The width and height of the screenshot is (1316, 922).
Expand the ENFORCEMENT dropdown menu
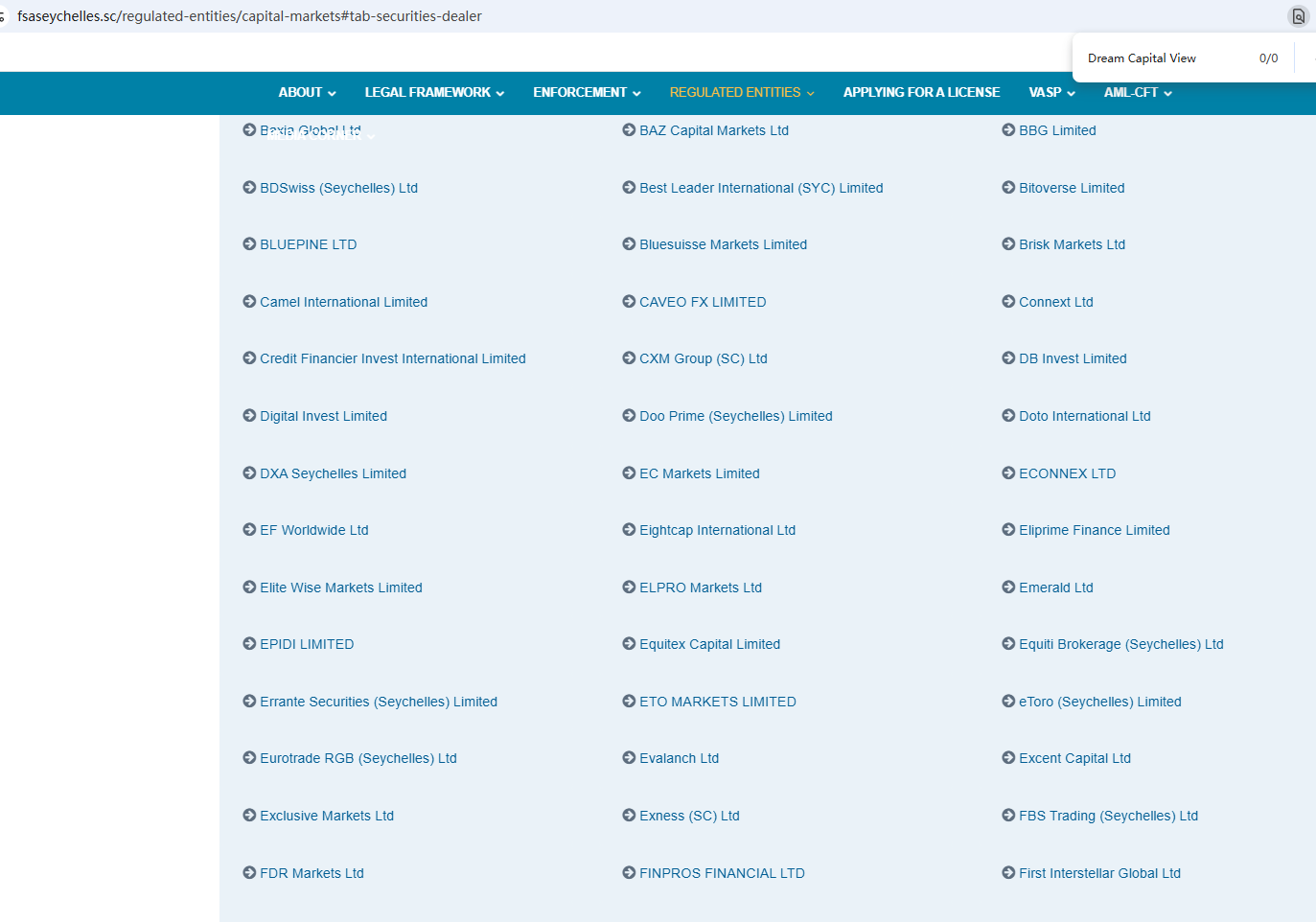click(x=587, y=93)
